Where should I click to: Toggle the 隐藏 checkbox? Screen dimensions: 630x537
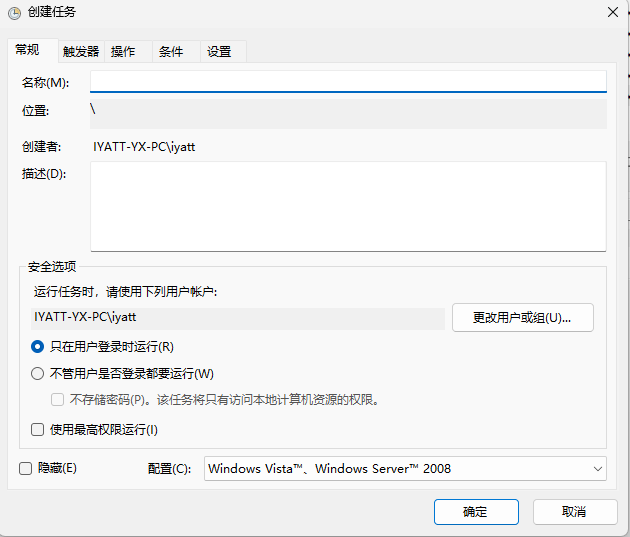26,468
